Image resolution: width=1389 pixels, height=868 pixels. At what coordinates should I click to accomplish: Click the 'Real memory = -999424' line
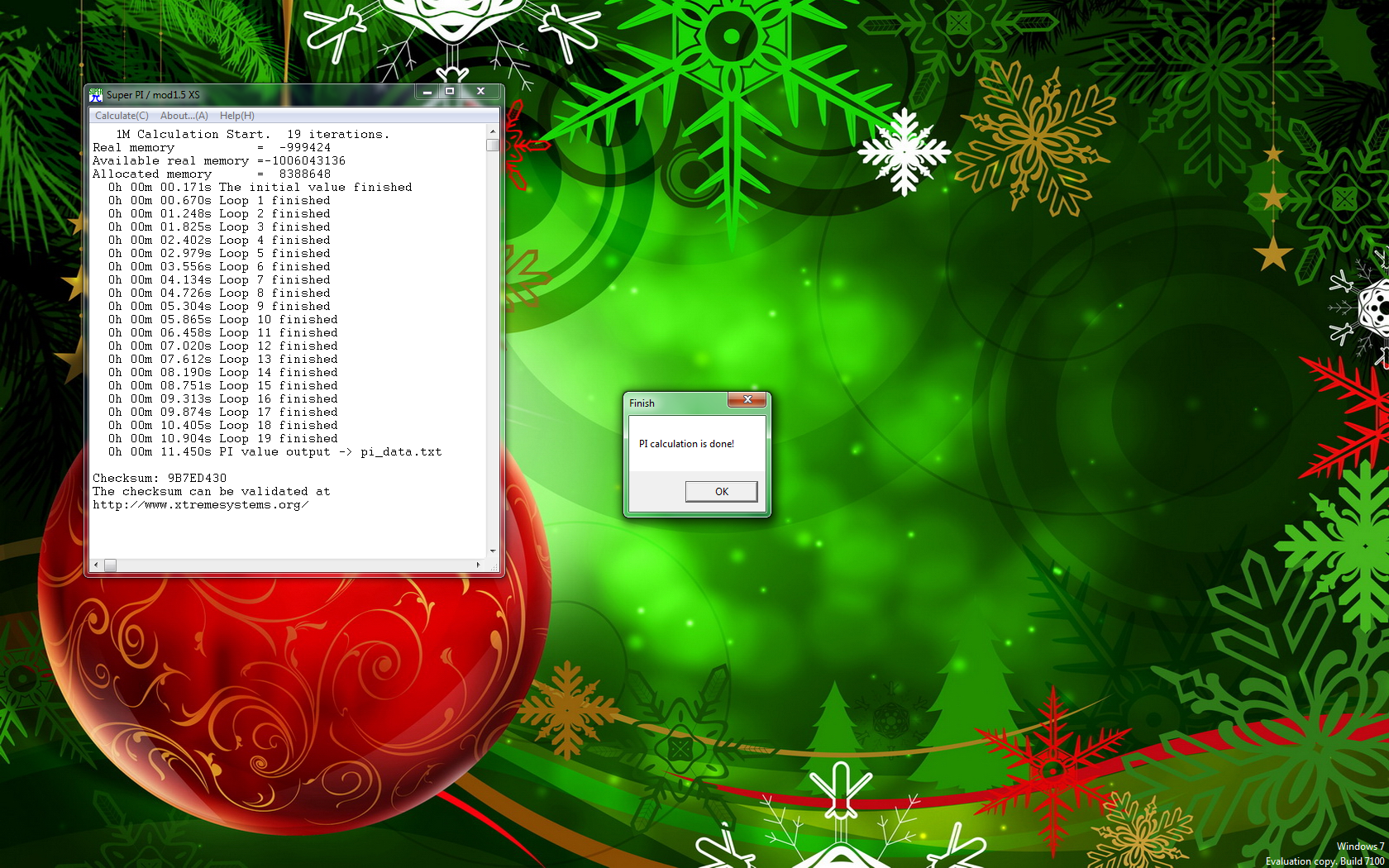click(x=212, y=147)
